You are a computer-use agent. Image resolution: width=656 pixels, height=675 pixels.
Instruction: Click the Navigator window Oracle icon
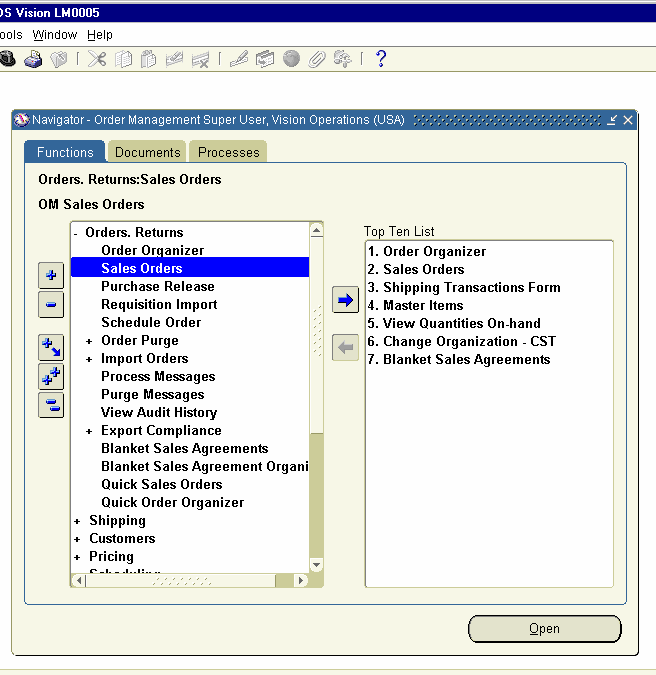pos(21,120)
